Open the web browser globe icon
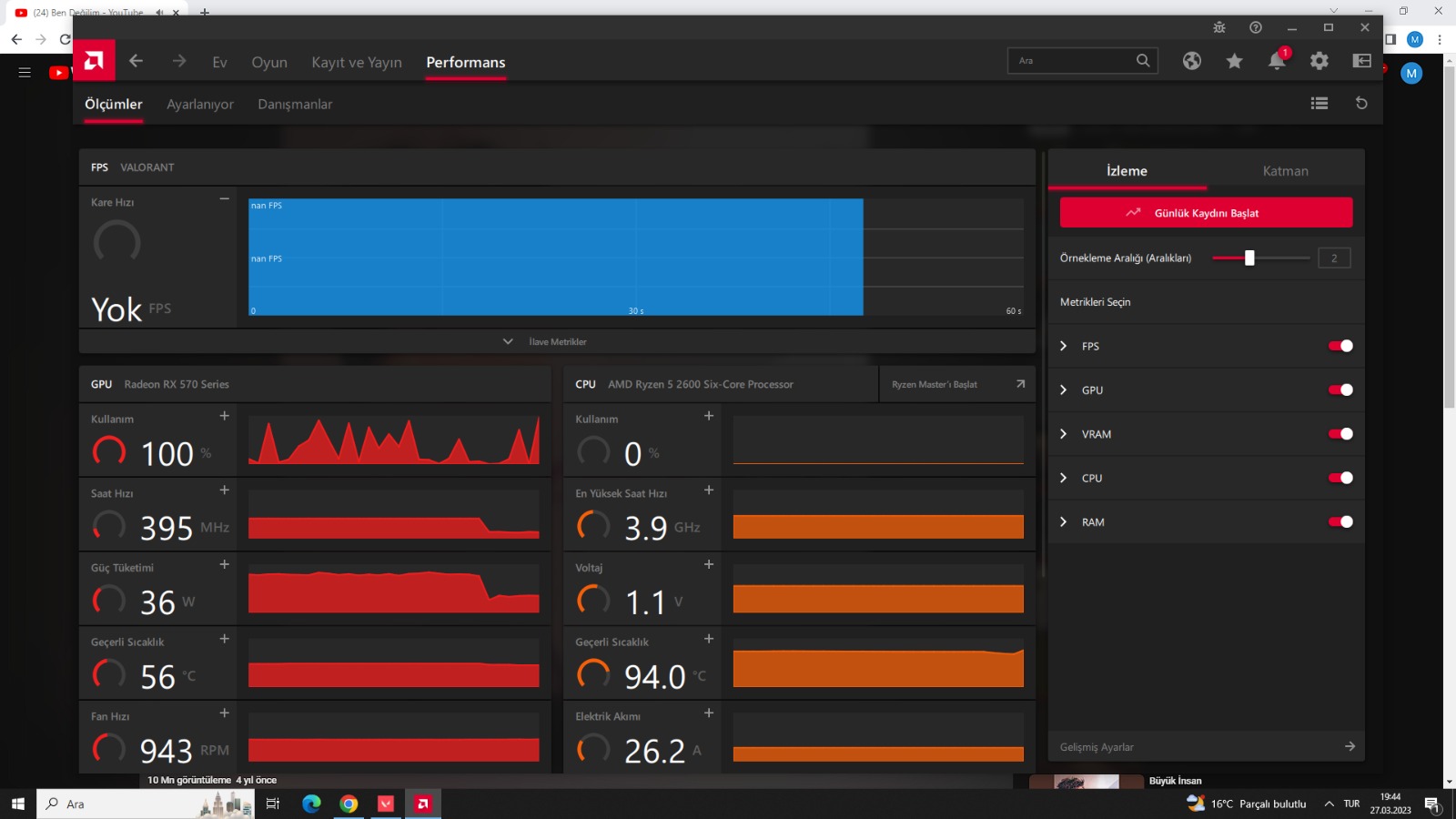This screenshot has width=1456, height=819. click(x=1192, y=61)
